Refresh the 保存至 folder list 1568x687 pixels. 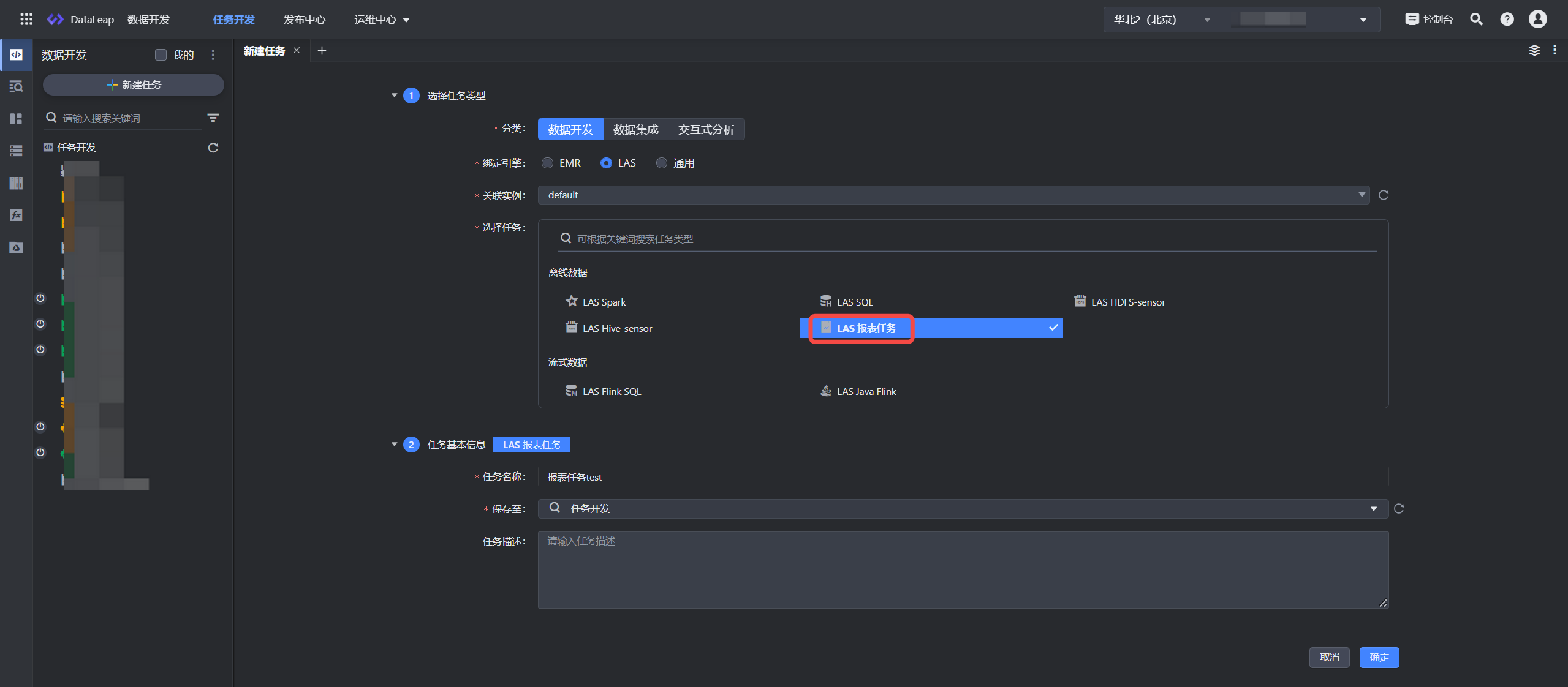coord(1399,509)
